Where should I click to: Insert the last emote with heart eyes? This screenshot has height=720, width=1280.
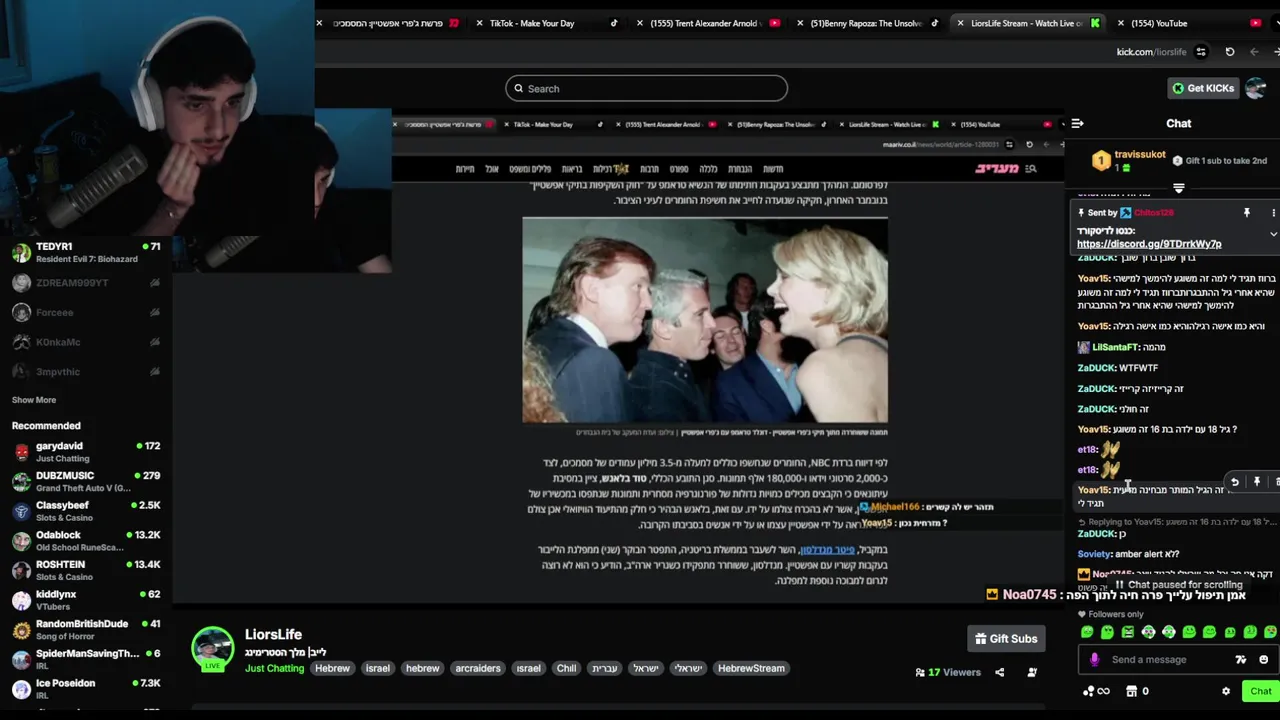pyautogui.click(x=1270, y=632)
